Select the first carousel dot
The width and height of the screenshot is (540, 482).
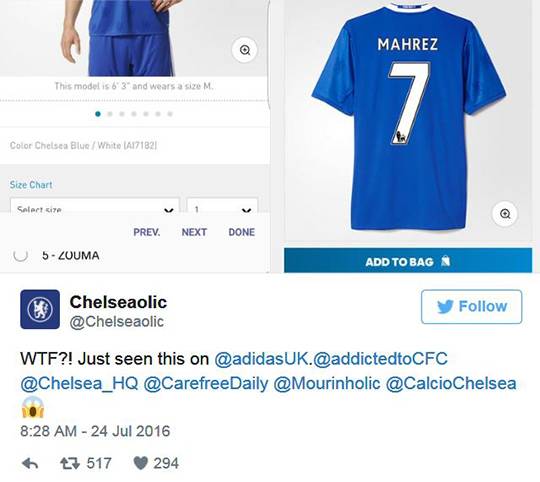98,114
